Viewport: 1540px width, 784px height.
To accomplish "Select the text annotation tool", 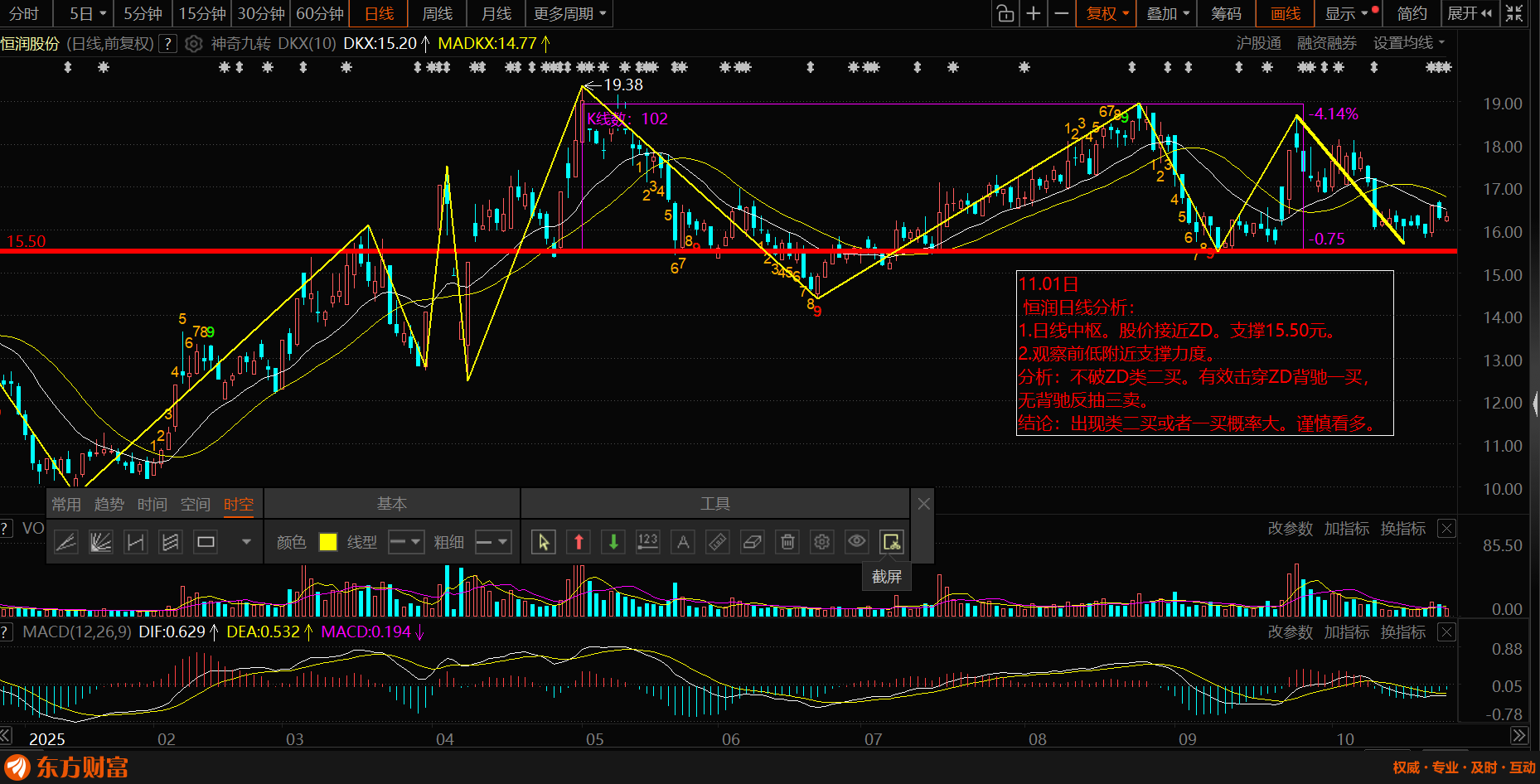I will [683, 542].
